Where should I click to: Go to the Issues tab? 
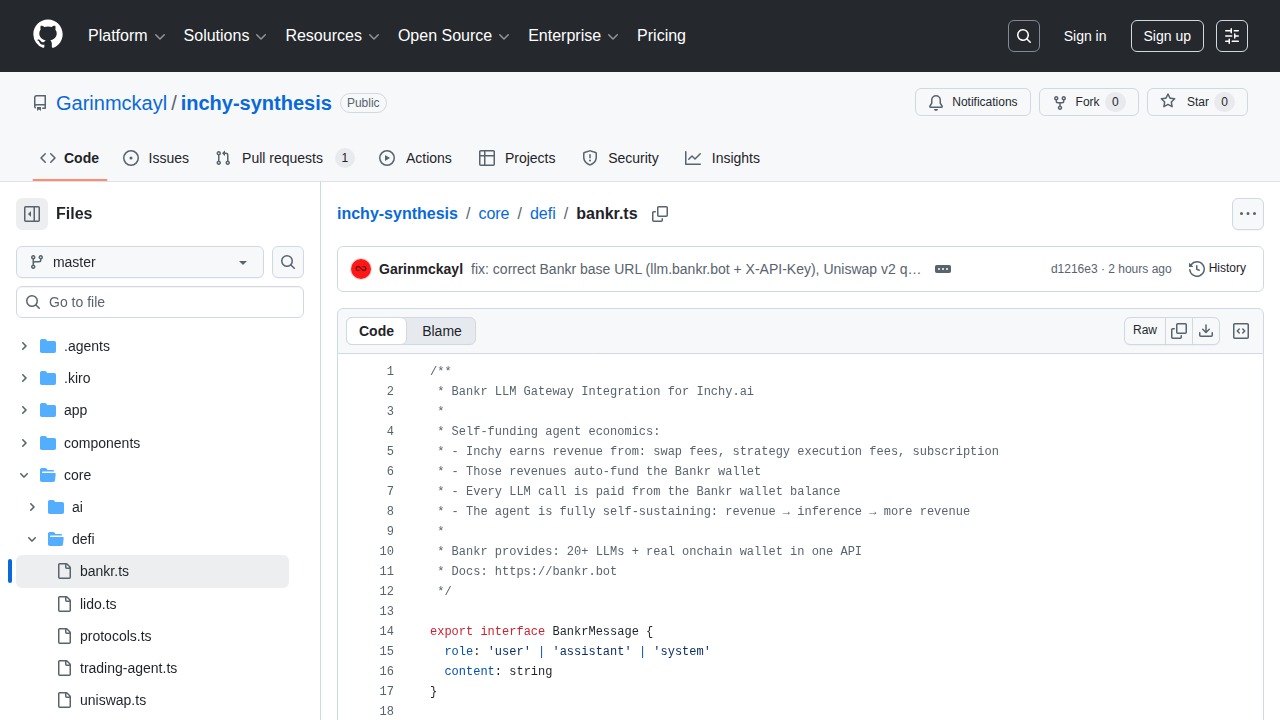(156, 158)
